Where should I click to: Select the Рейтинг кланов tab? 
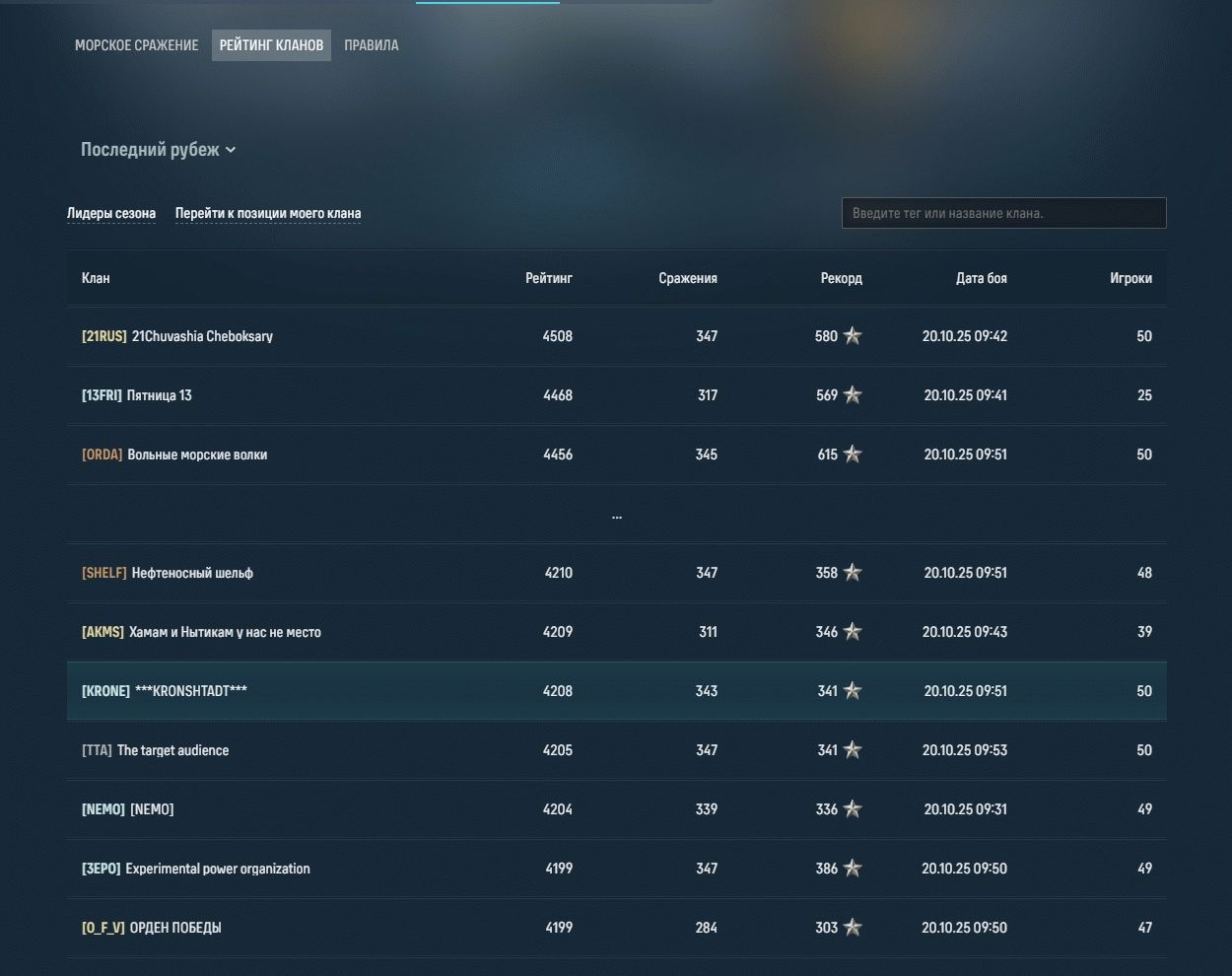pyautogui.click(x=271, y=45)
